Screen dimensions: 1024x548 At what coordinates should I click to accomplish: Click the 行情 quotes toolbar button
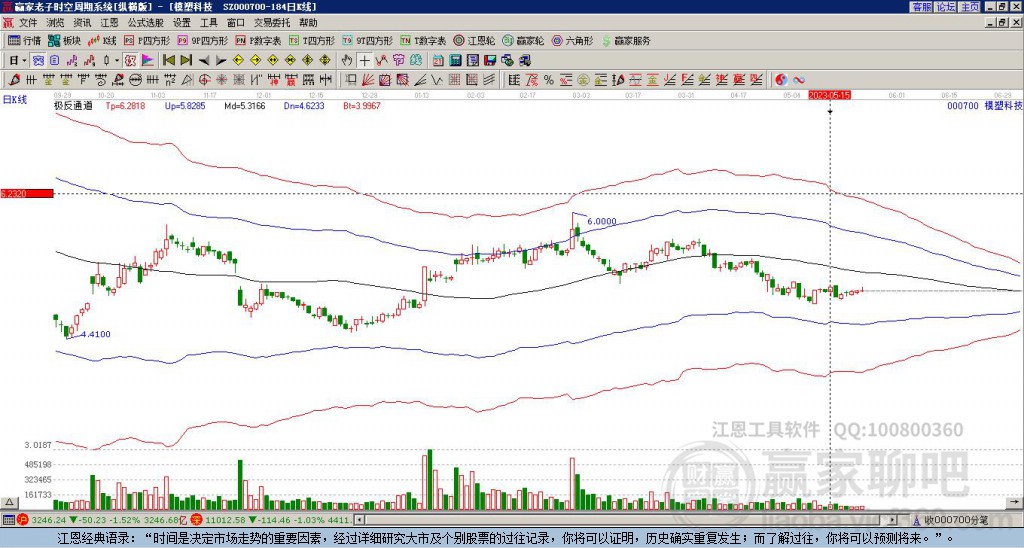(25, 40)
